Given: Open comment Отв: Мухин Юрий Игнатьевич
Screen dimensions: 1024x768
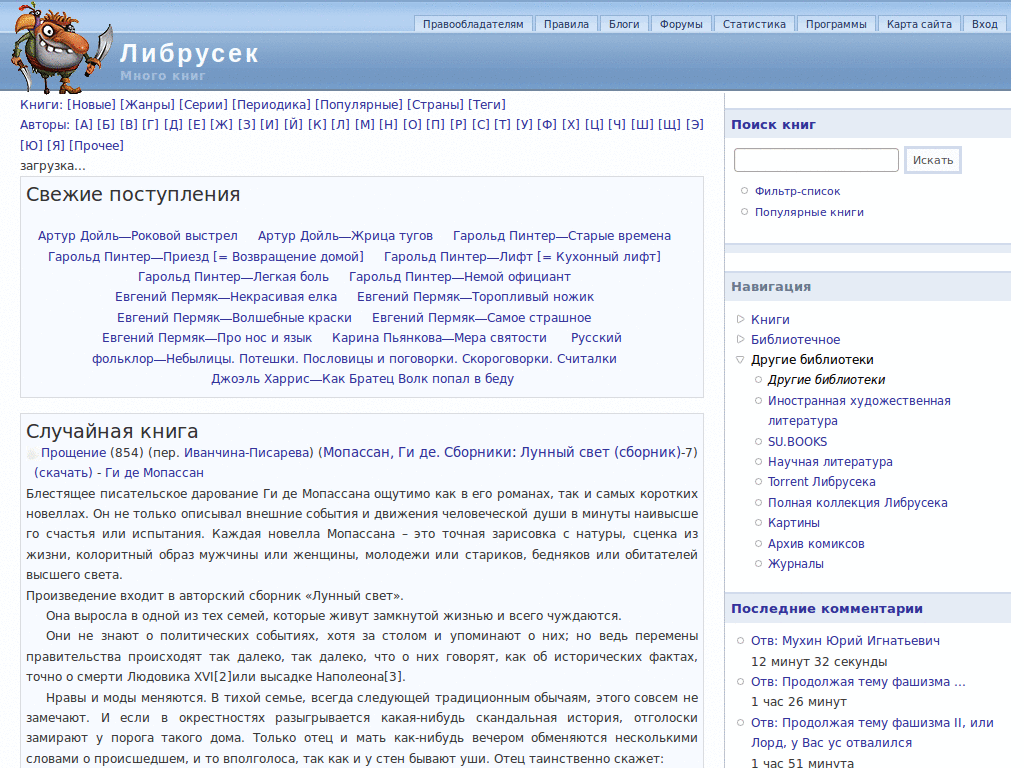Looking at the screenshot, I should point(845,641).
